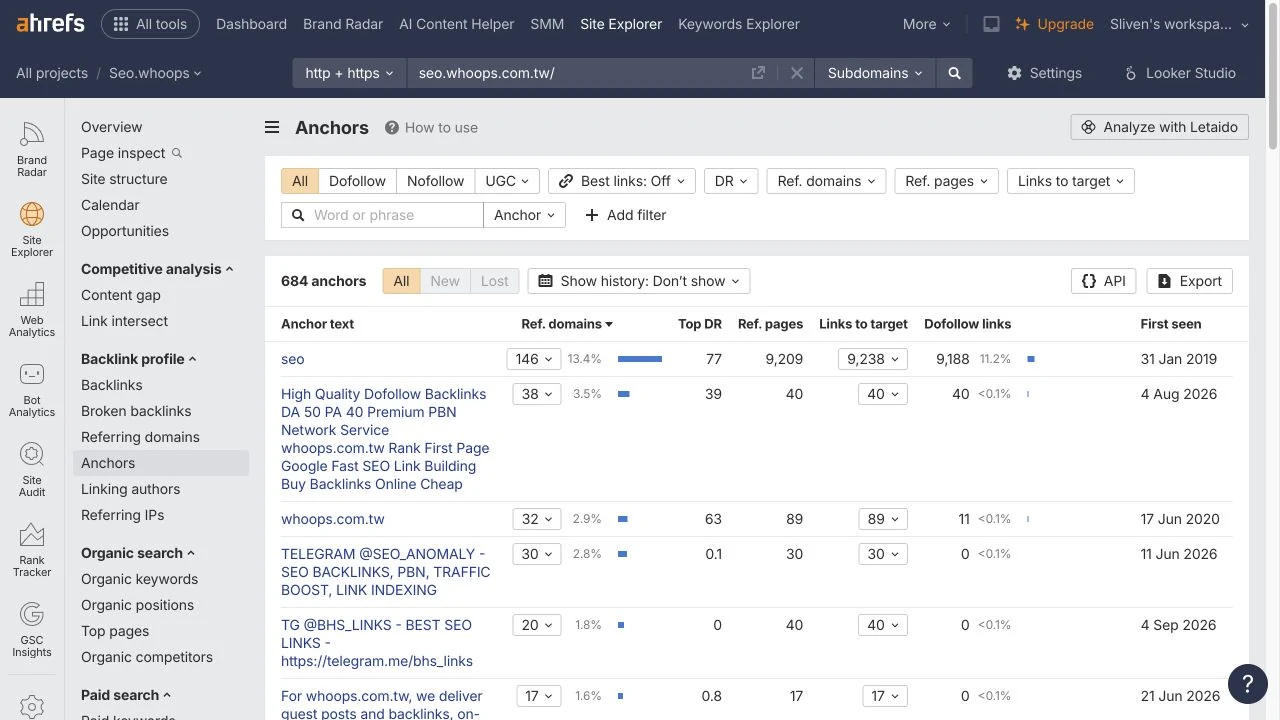1280x720 pixels.
Task: Open the More menu
Action: (x=926, y=24)
